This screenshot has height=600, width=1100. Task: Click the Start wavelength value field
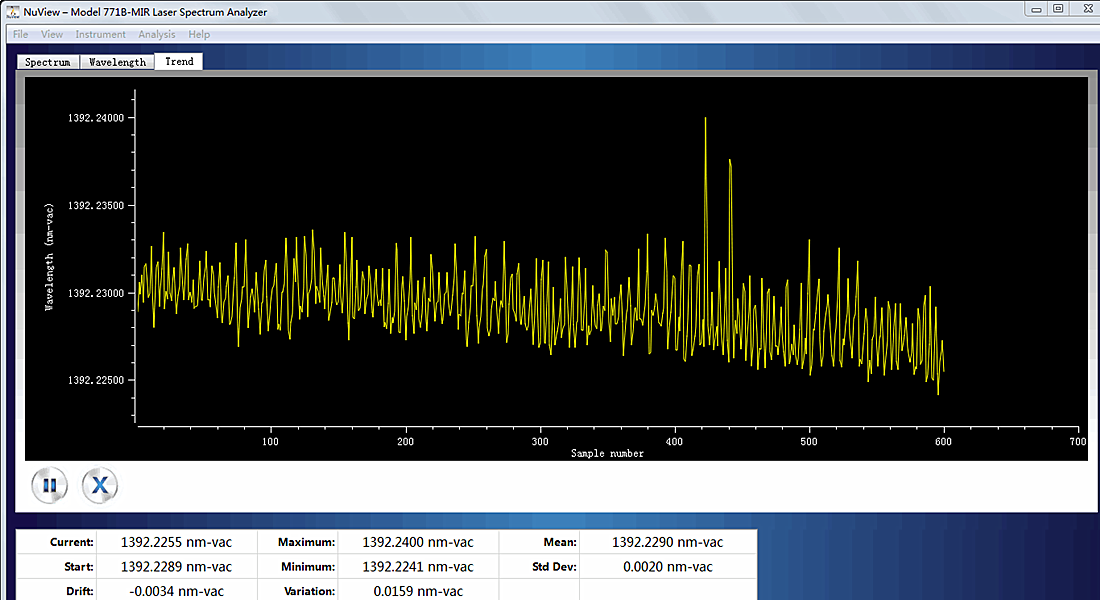pos(176,567)
